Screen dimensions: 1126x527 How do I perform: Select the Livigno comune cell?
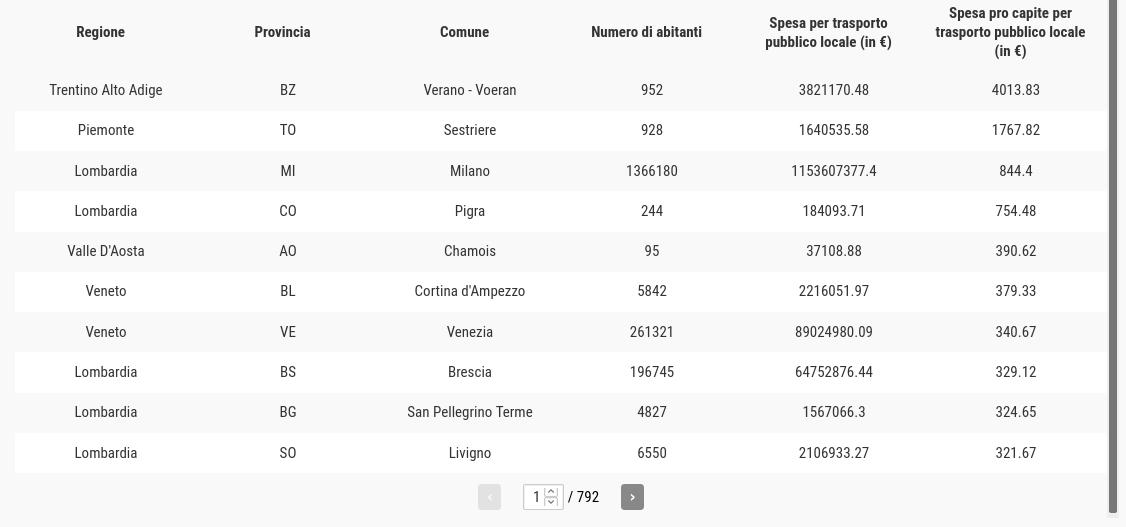coord(470,453)
